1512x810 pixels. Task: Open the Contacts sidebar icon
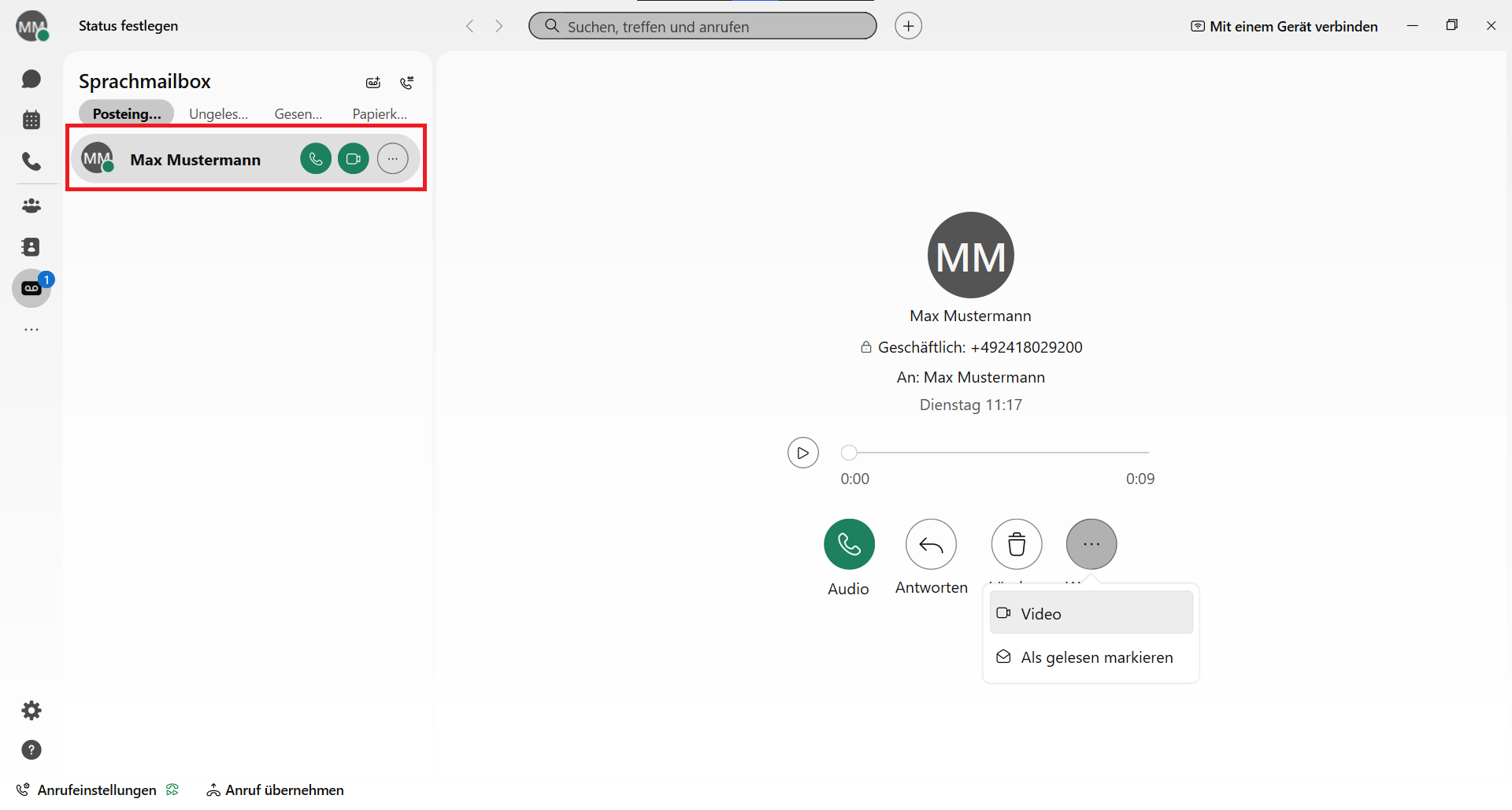pyautogui.click(x=31, y=247)
